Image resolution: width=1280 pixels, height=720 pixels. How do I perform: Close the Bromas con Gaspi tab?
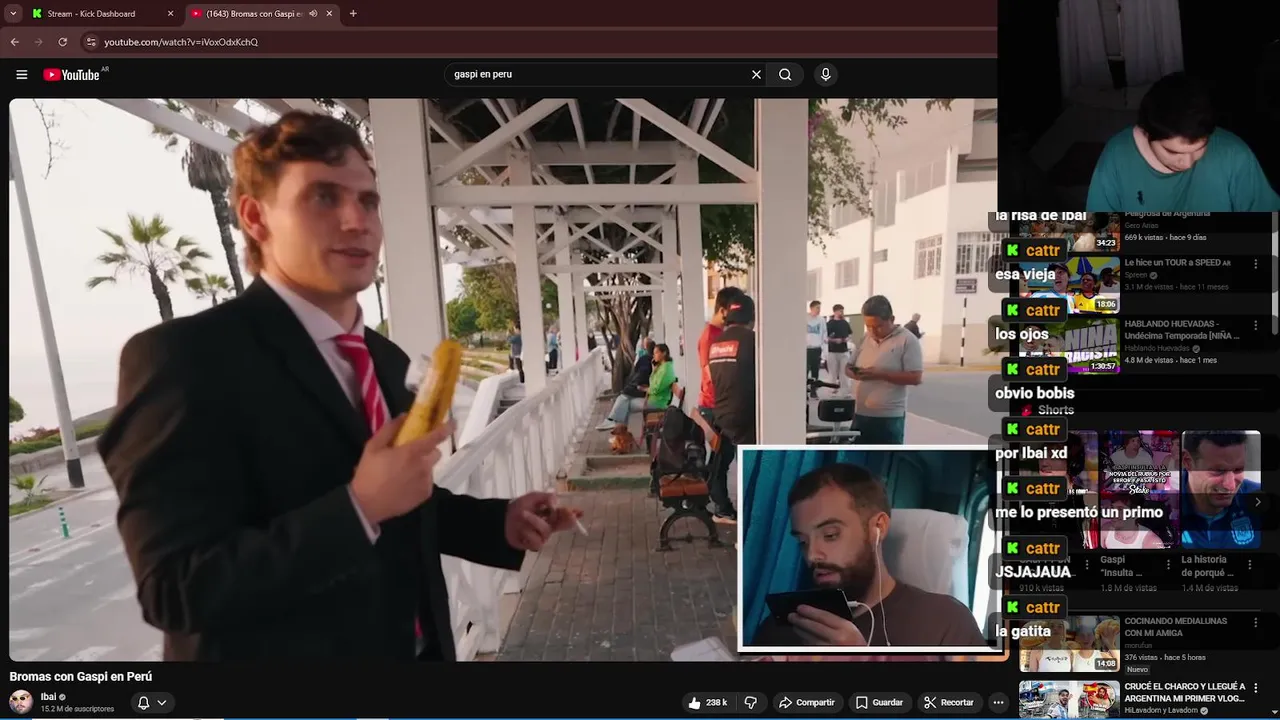tap(329, 14)
